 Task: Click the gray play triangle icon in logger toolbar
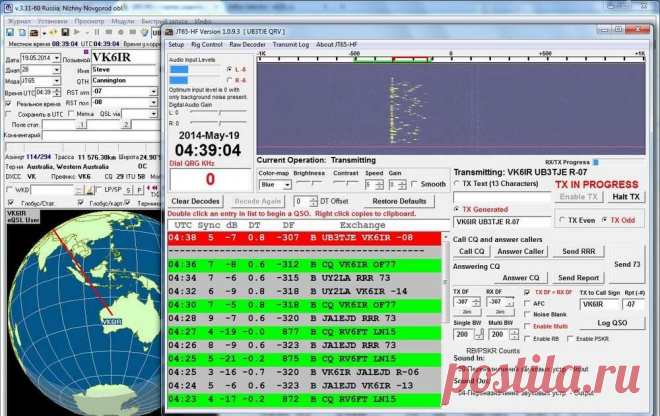point(77,32)
